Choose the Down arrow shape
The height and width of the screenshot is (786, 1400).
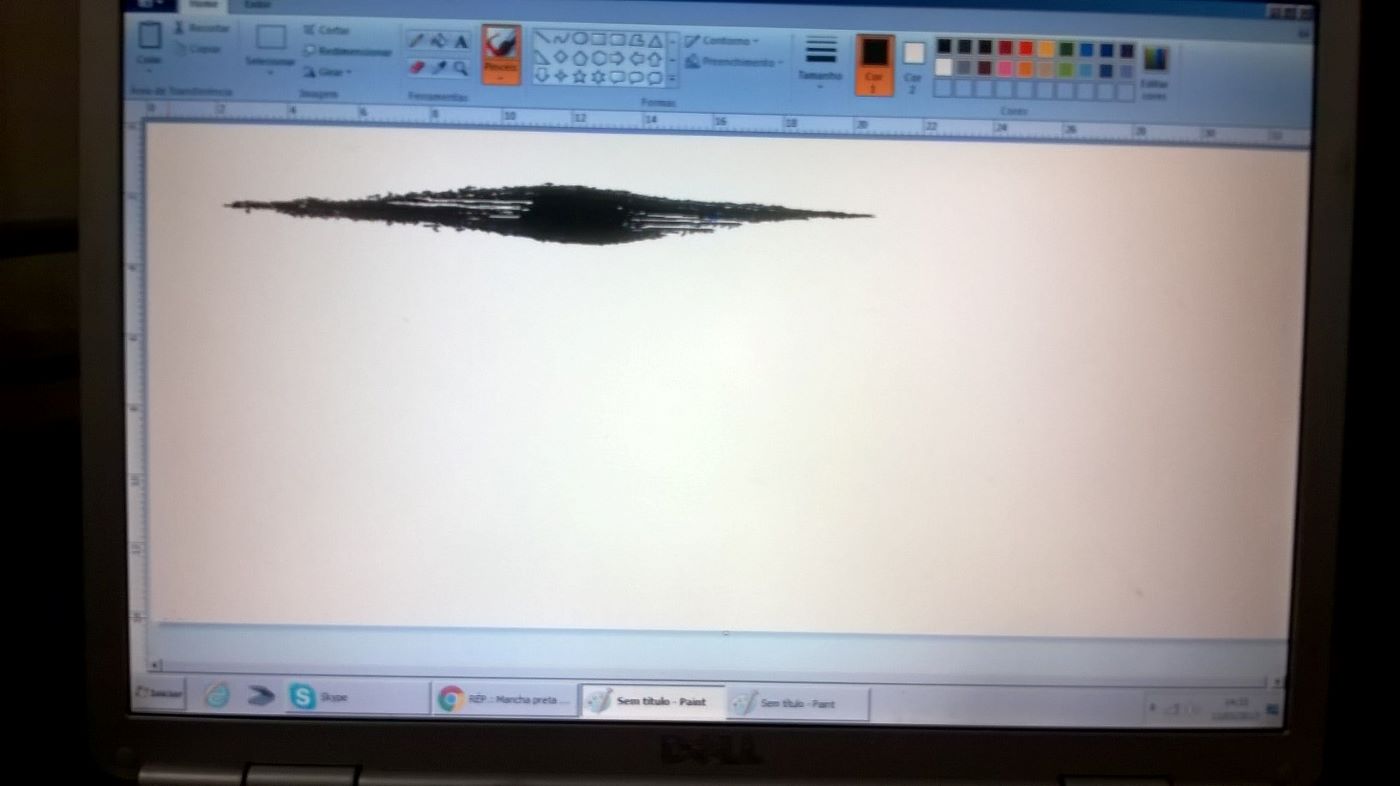[x=542, y=76]
